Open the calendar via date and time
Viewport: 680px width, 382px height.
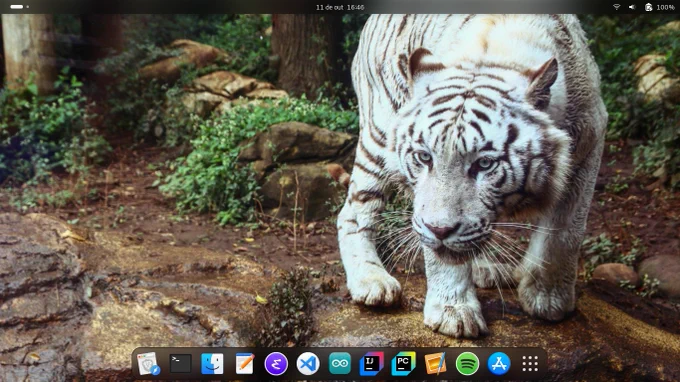[340, 7]
